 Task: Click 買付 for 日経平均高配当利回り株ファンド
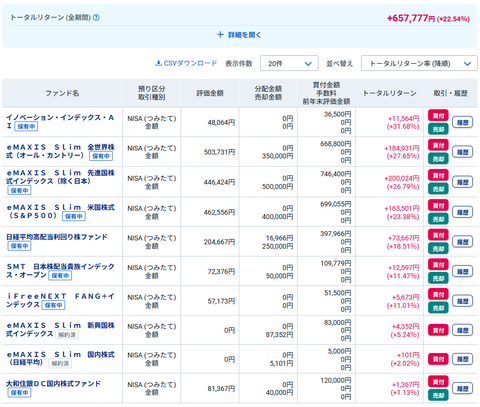[x=438, y=235]
